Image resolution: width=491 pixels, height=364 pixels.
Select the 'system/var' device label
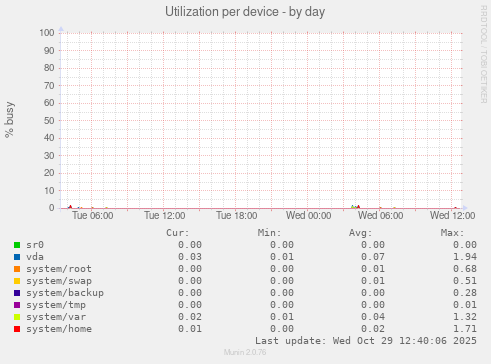tap(56, 317)
